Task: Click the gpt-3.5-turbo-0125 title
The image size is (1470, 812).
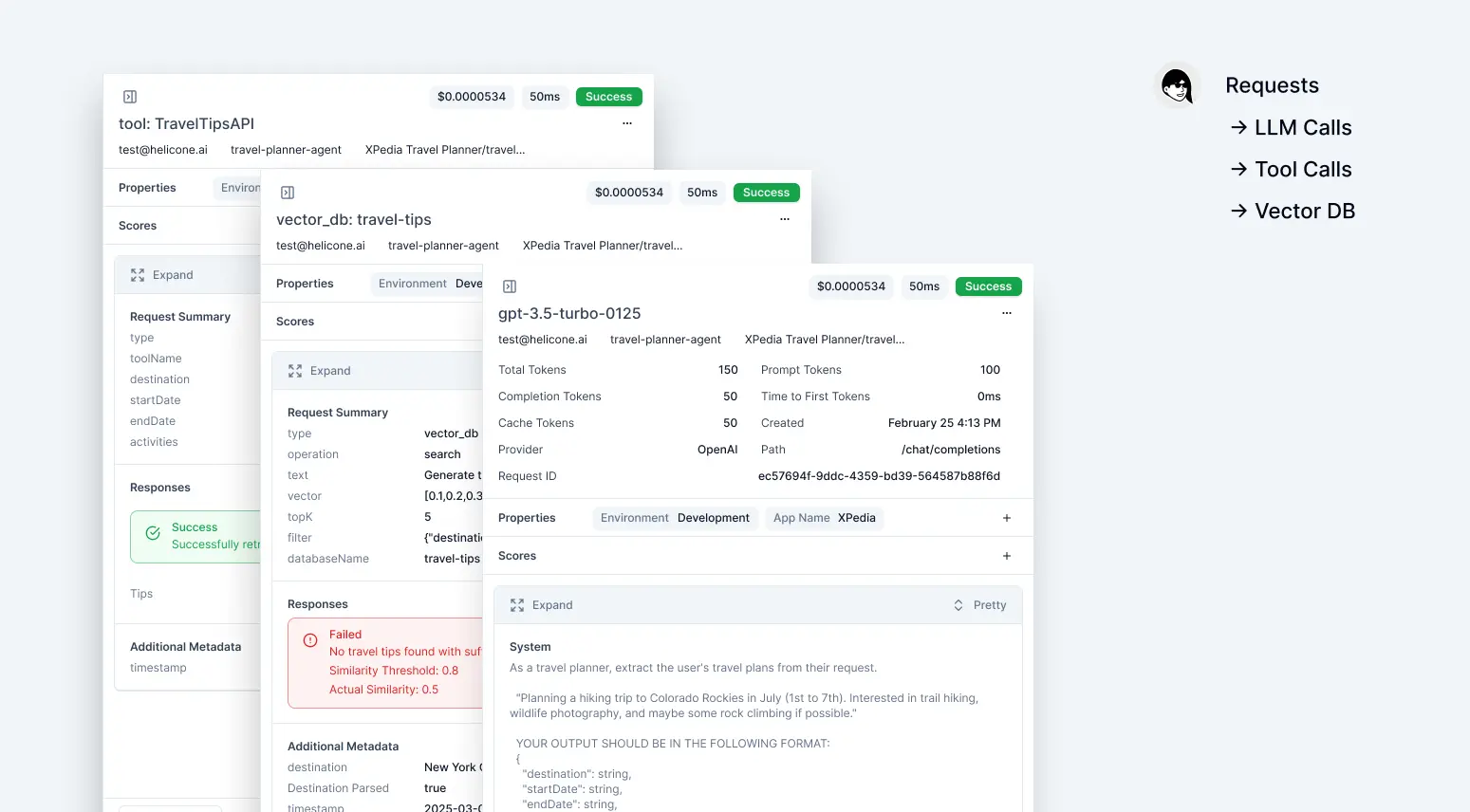Action: [x=569, y=313]
